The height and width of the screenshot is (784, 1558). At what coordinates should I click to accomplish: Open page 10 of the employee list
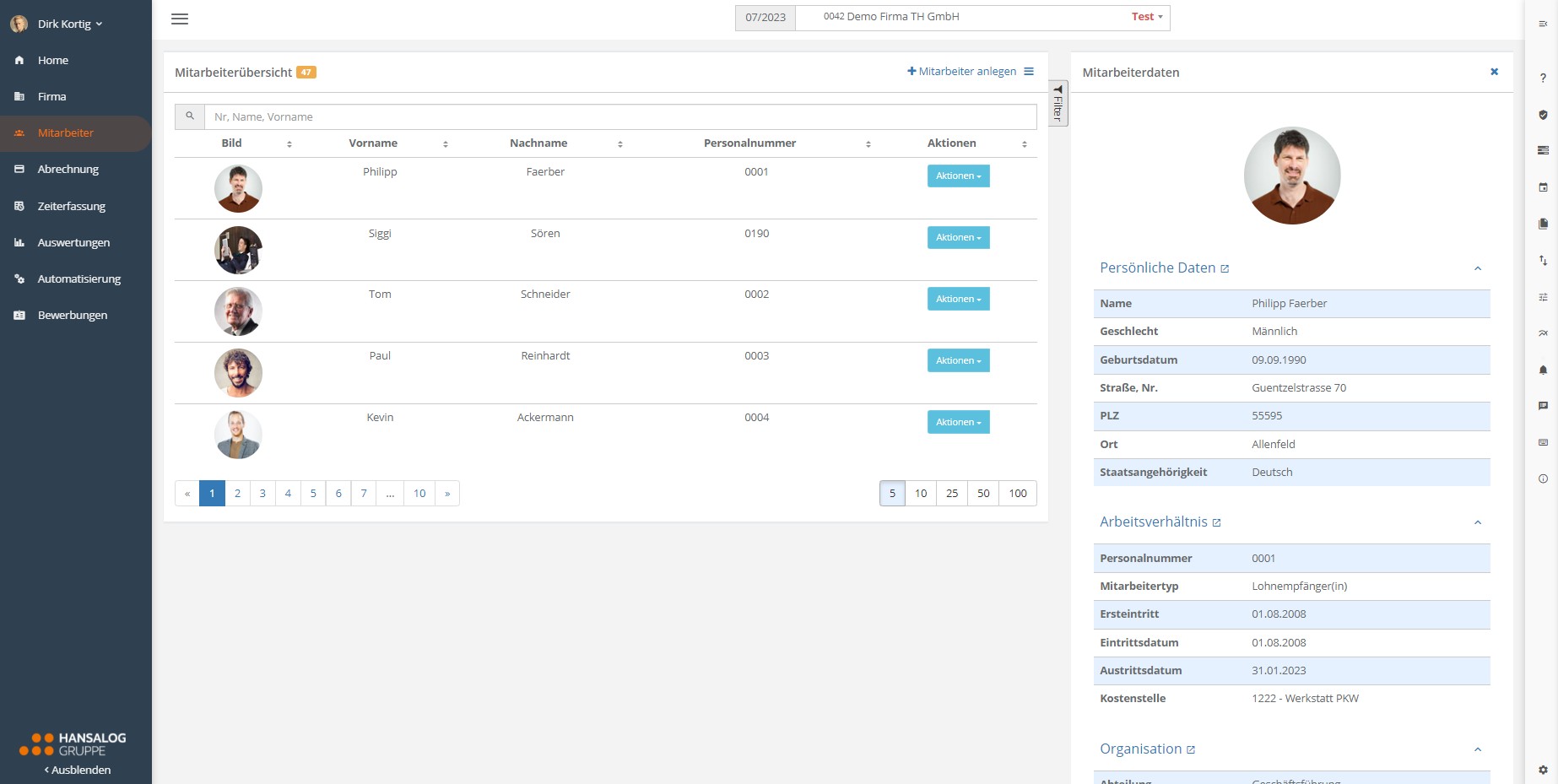[419, 493]
